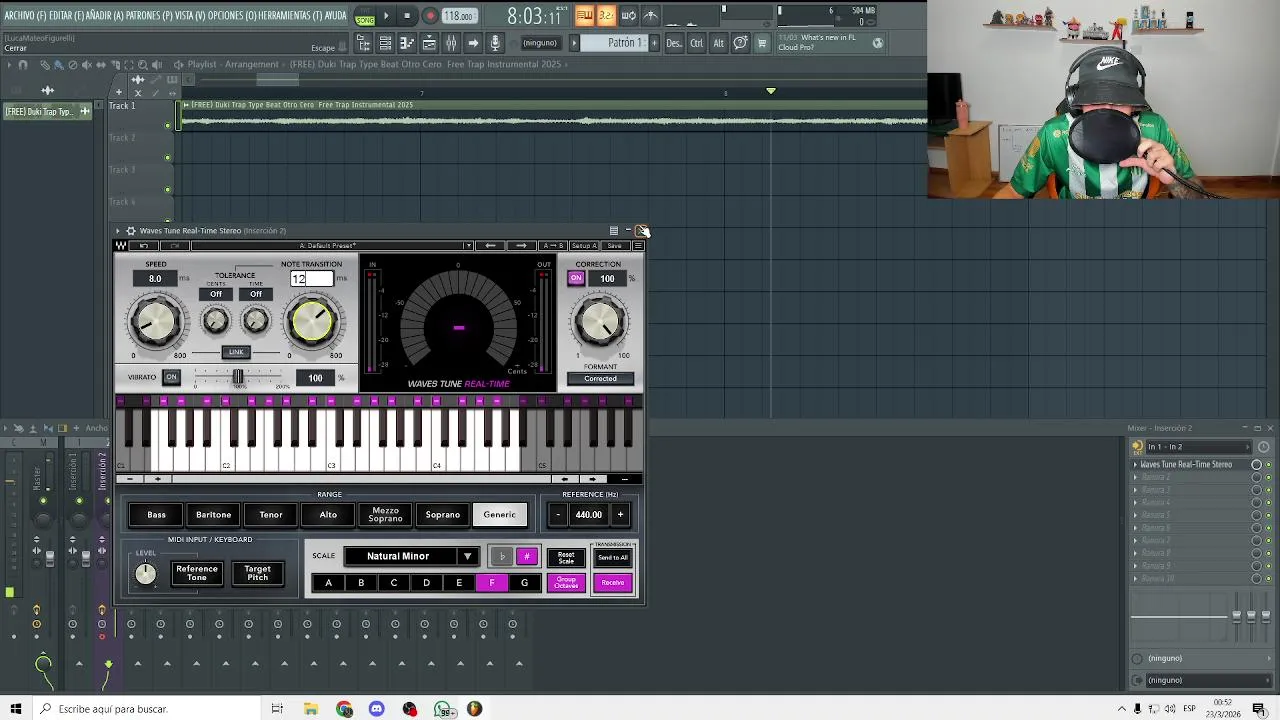Viewport: 1280px width, 720px height.
Task: Toggle PAT/SONG mode switch
Action: click(364, 16)
